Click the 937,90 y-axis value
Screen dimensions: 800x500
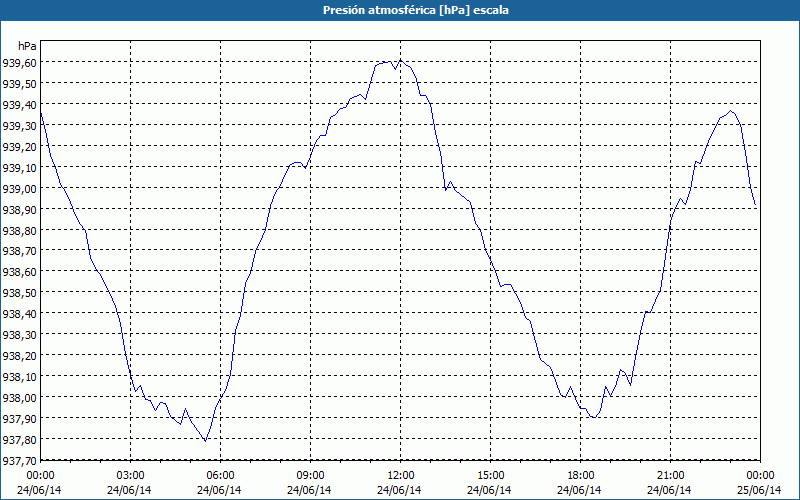click(19, 418)
